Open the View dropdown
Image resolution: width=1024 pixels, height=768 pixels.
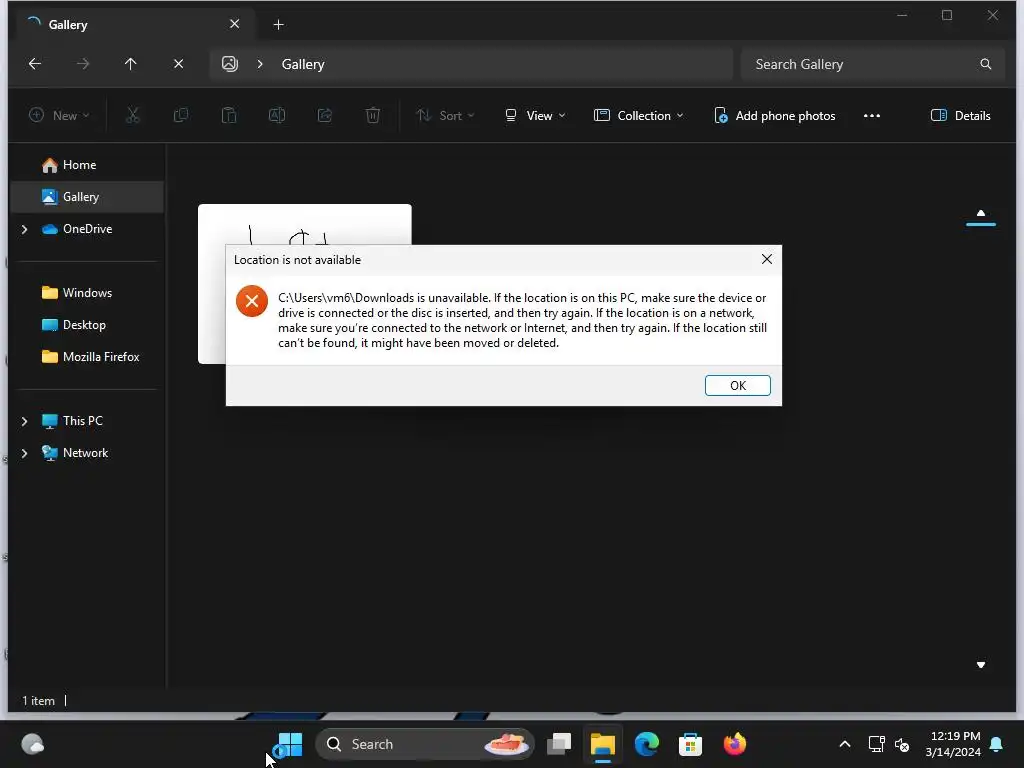[x=536, y=116]
